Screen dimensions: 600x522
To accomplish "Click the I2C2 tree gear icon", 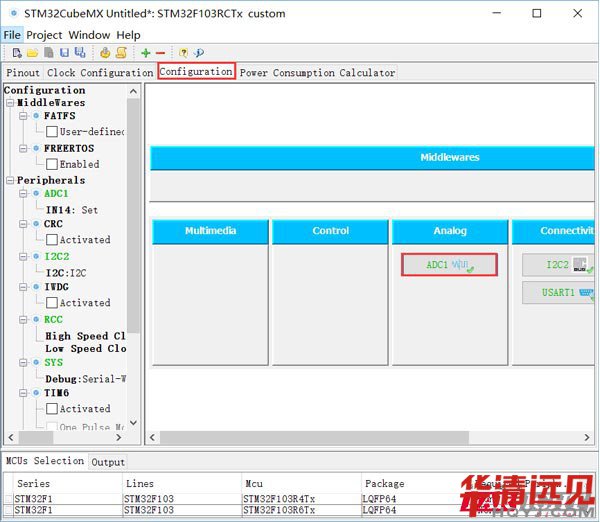I will [36, 256].
